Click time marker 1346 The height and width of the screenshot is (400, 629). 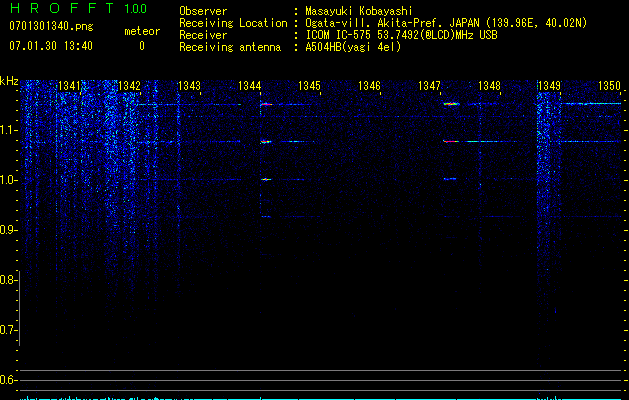pos(369,85)
